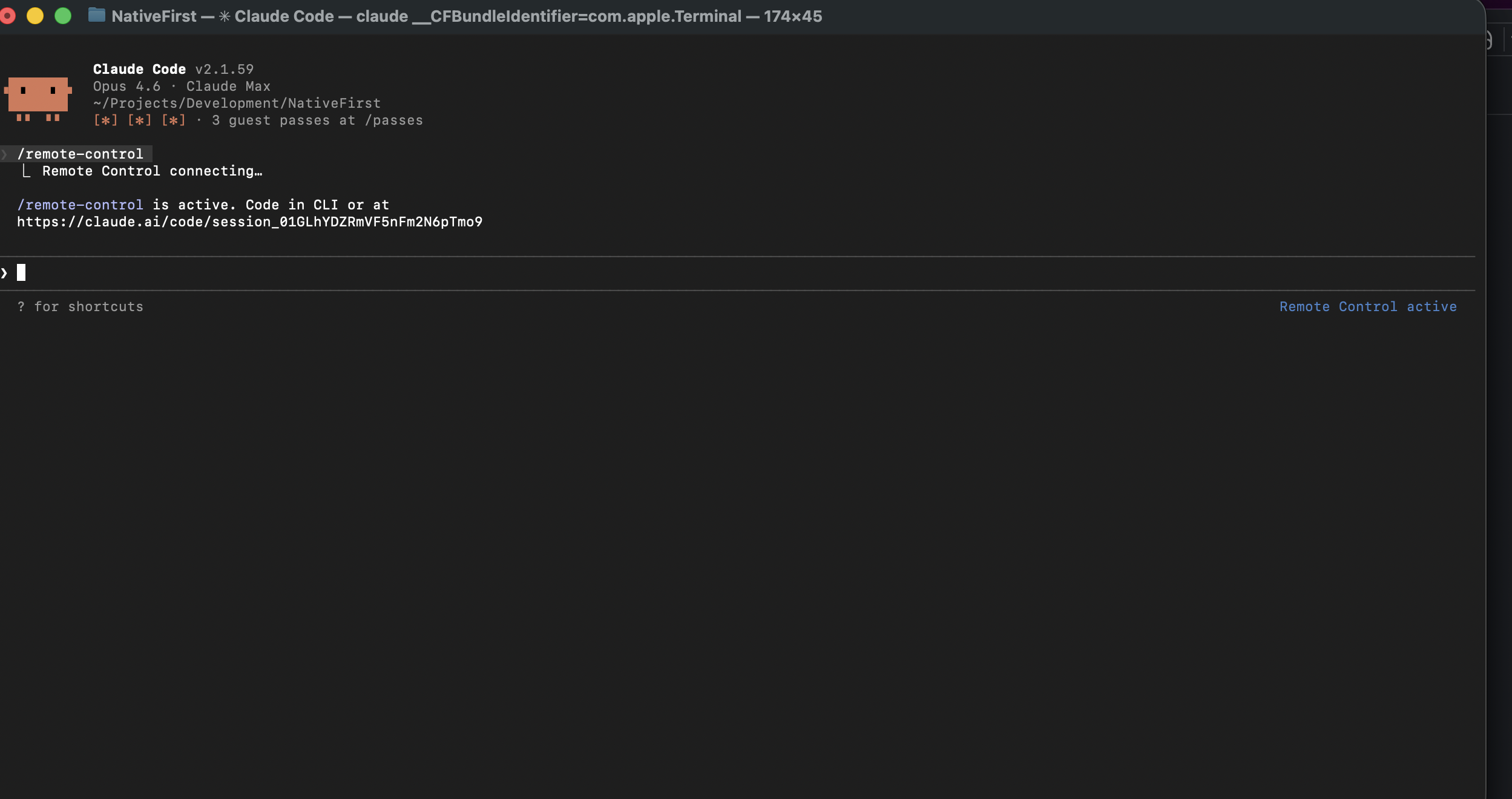This screenshot has width=1512, height=799.
Task: Click the red close button
Action: [x=9, y=16]
